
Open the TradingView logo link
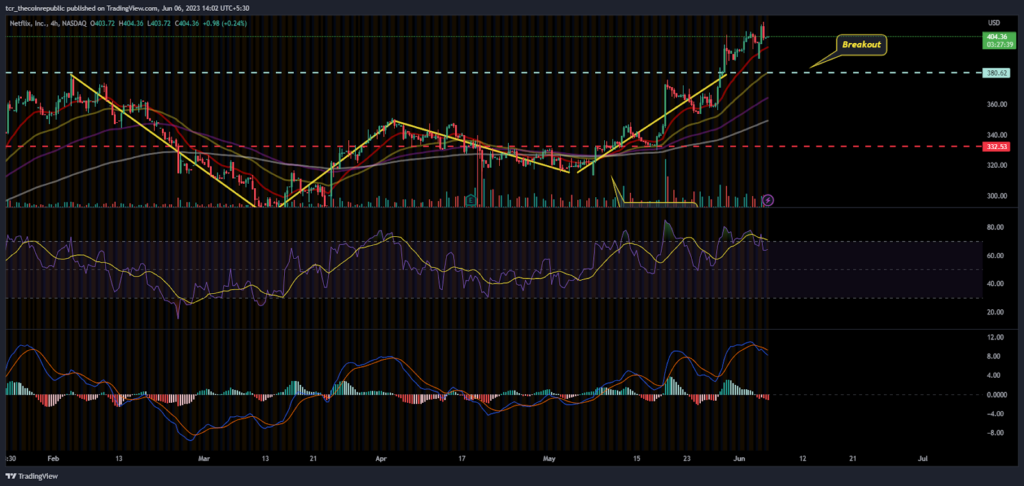point(30,476)
